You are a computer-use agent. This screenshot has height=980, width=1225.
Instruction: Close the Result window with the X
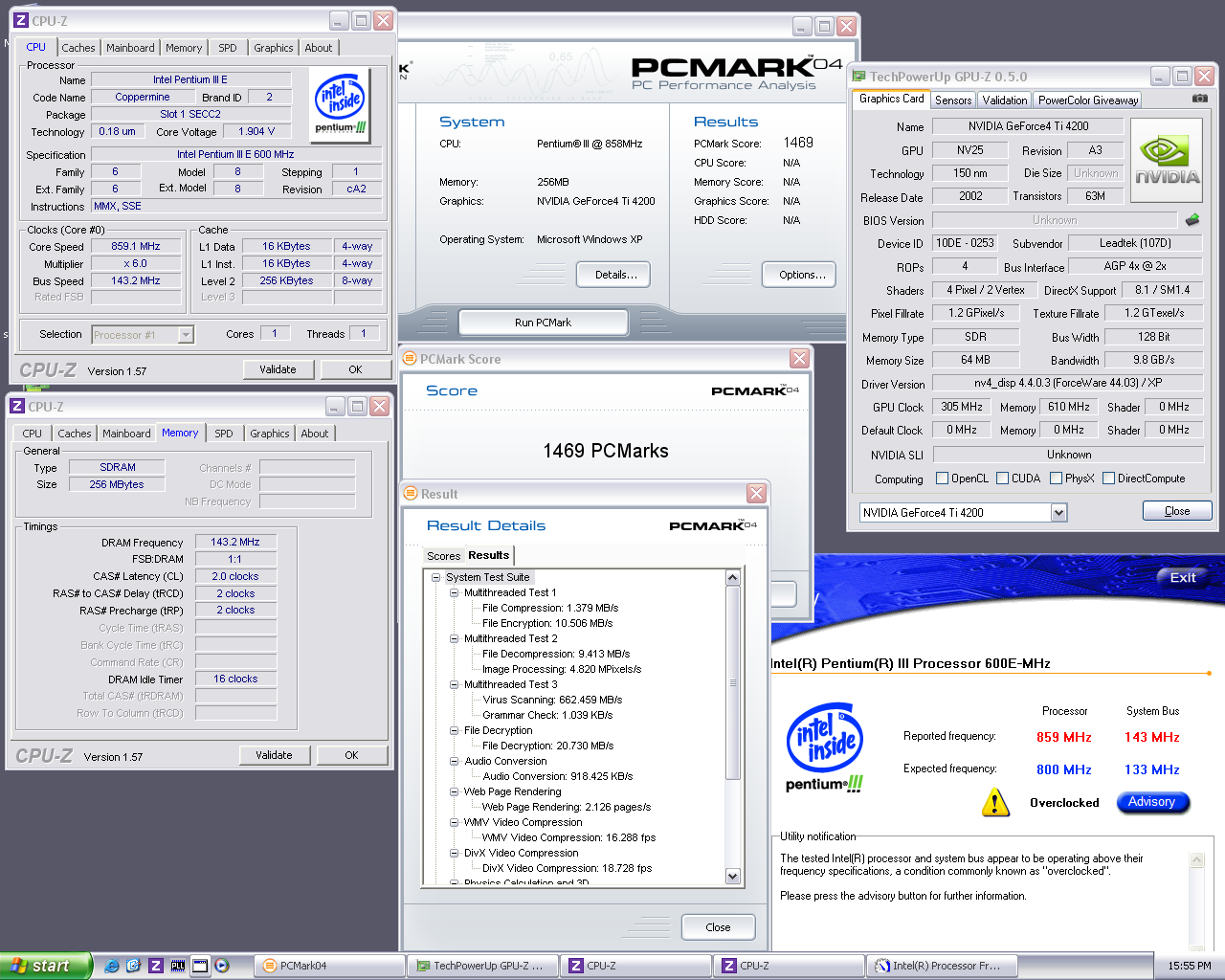point(757,494)
